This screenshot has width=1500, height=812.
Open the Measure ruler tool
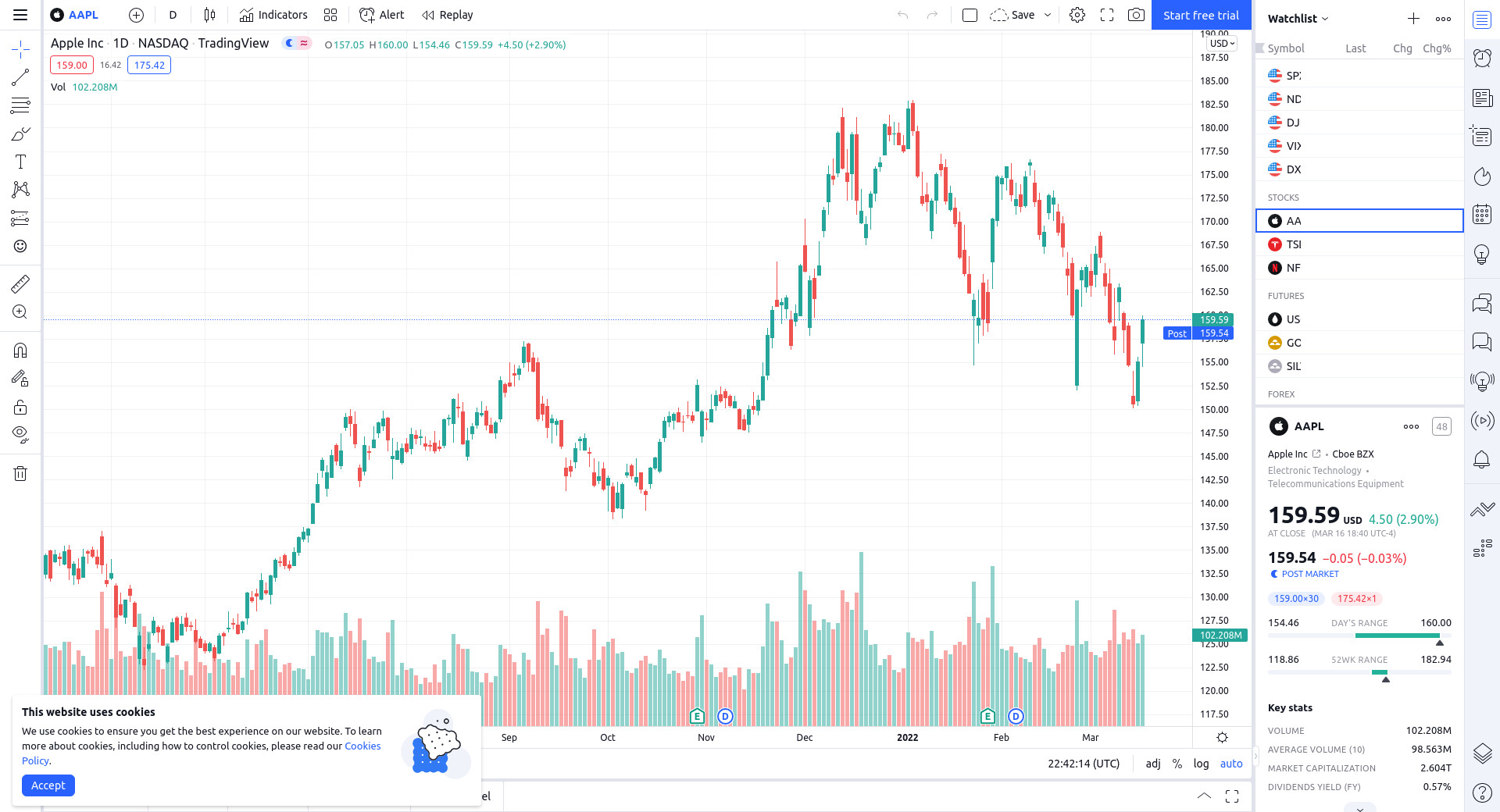pos(20,283)
